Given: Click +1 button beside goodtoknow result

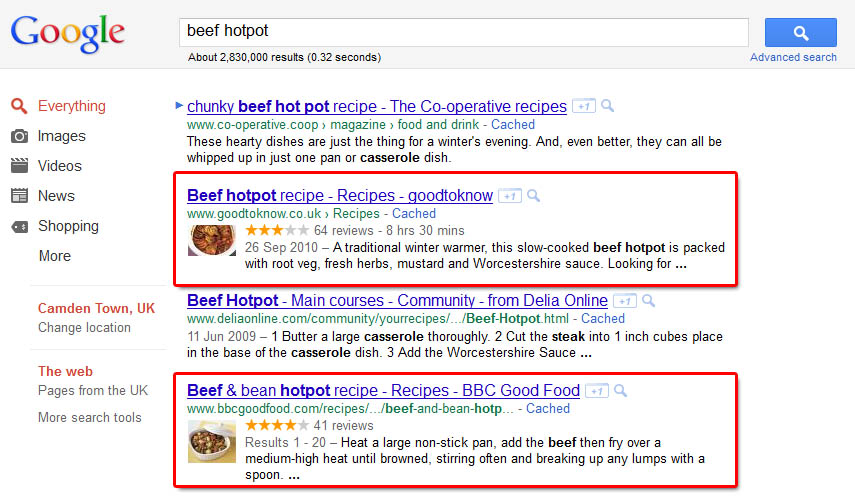Looking at the screenshot, I should click(510, 196).
